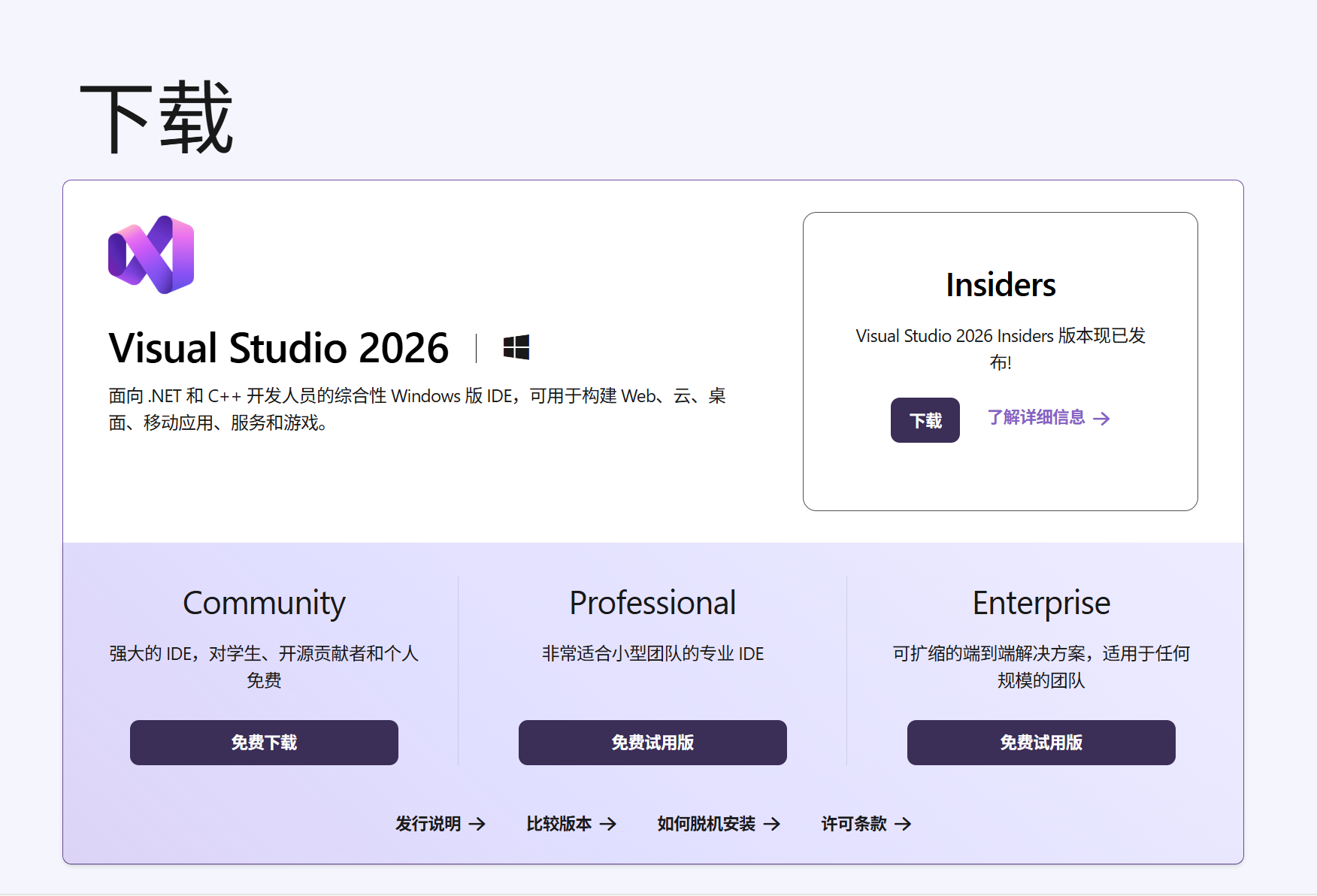1317x896 pixels.
Task: View the 许可条款 license terms
Action: click(x=851, y=824)
